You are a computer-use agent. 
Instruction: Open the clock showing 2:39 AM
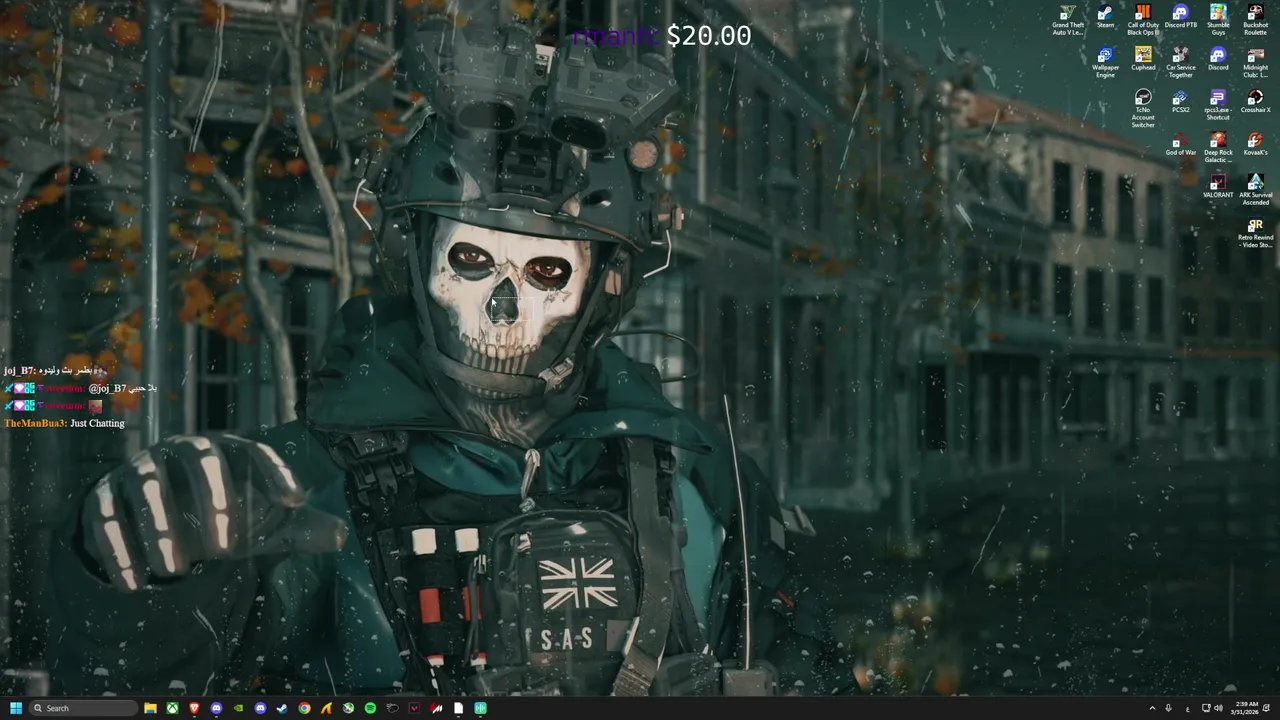click(1243, 708)
